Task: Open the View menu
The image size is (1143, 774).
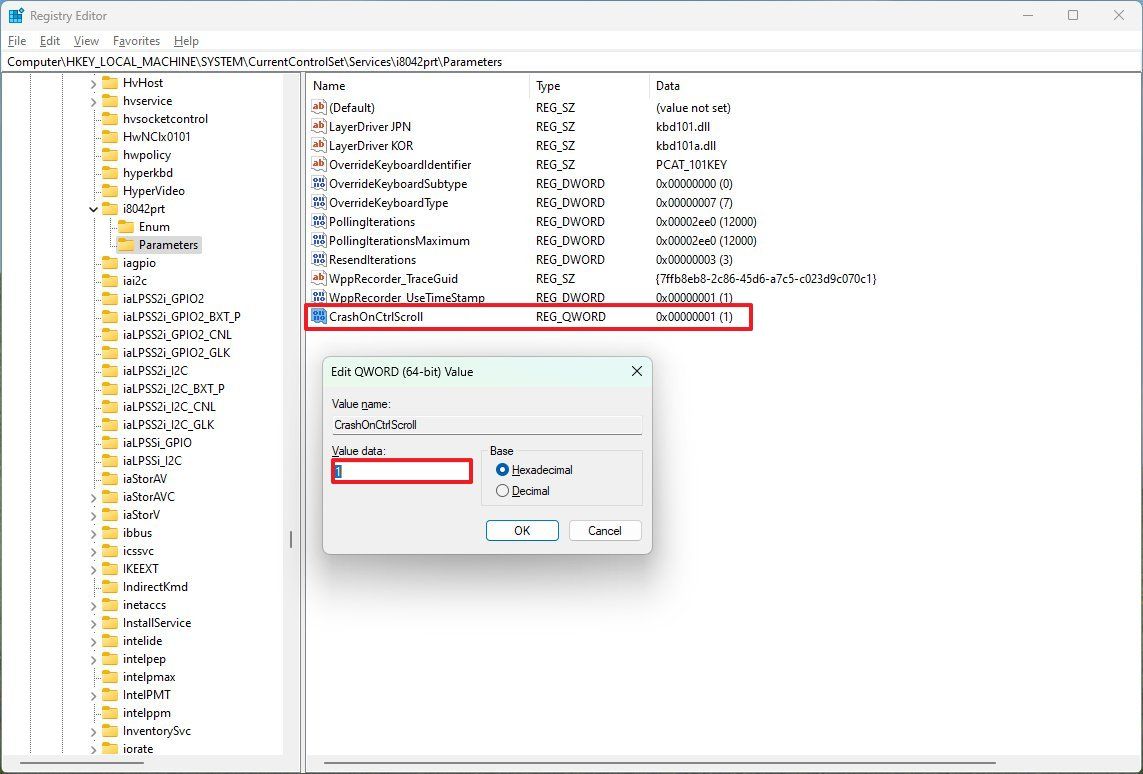Action: point(86,41)
